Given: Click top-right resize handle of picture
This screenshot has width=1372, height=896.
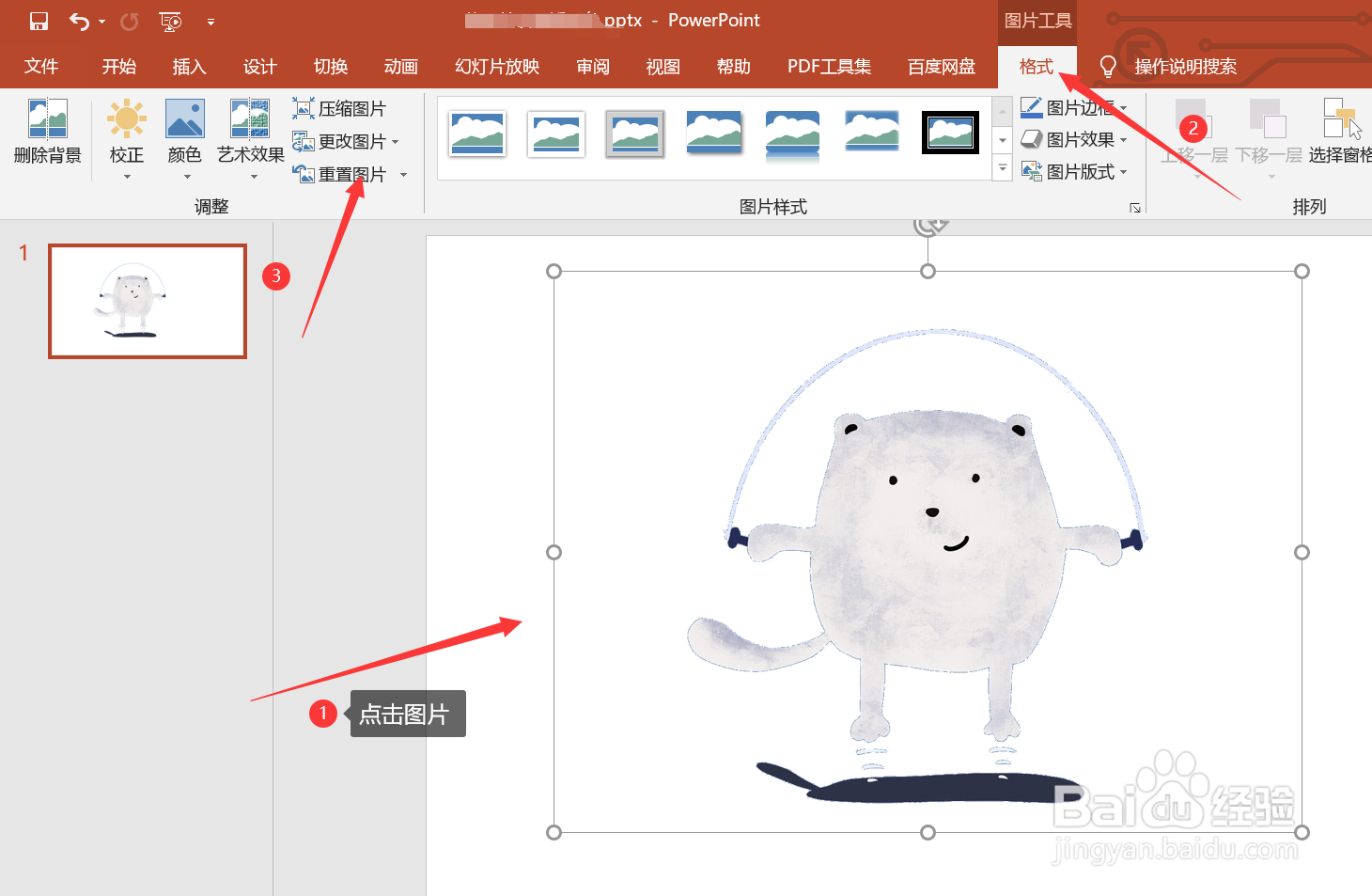Looking at the screenshot, I should click(x=1302, y=271).
